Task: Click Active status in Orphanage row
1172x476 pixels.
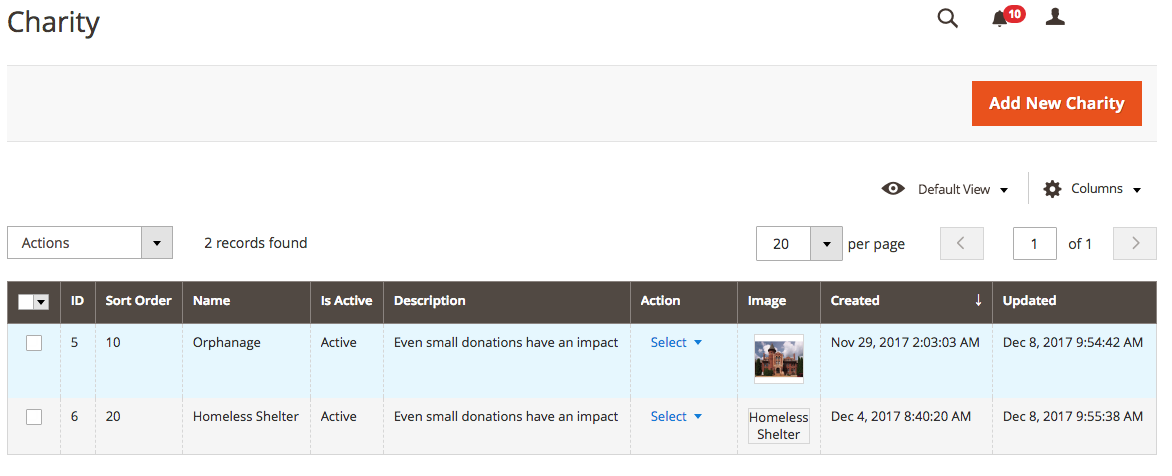Action: [x=339, y=342]
